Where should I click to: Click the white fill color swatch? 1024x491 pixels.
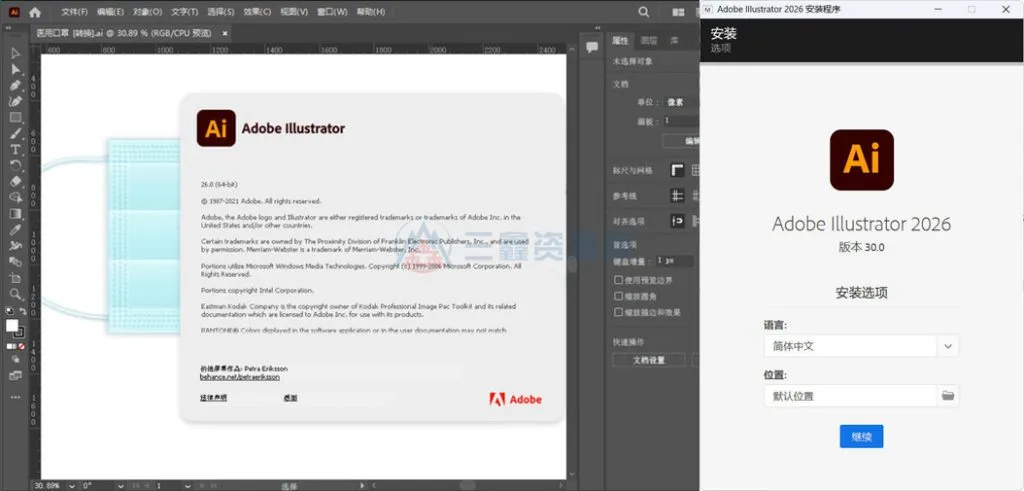click(x=12, y=325)
